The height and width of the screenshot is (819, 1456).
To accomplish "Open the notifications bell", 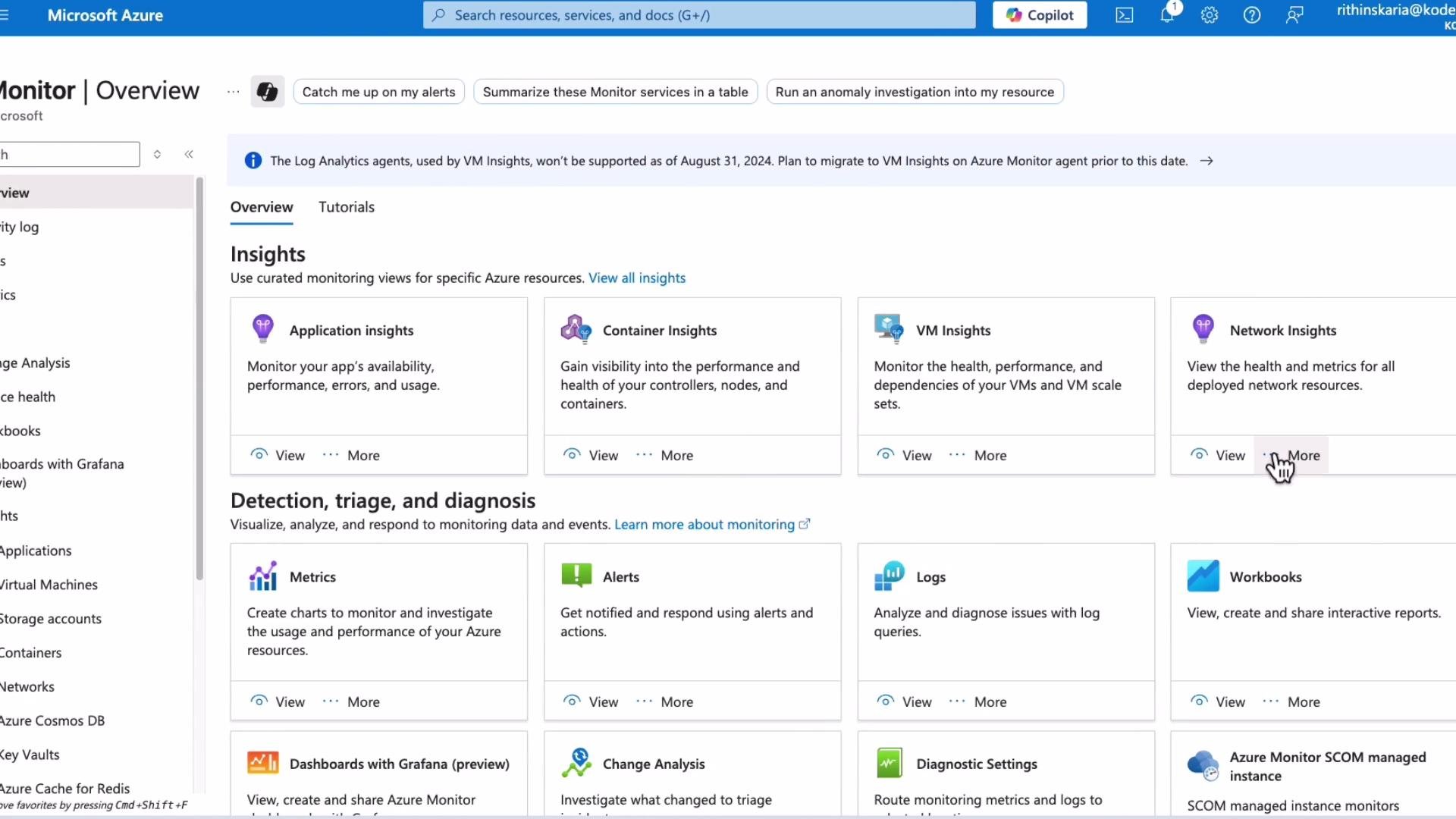I will 1167,14.
